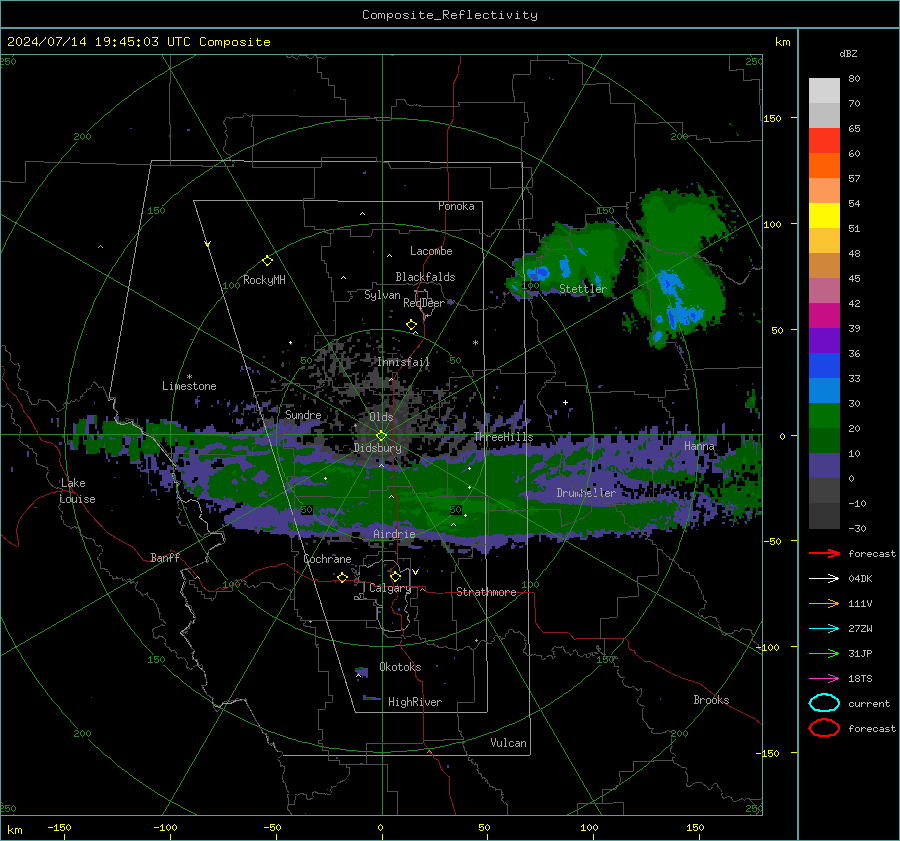Select the magenta swatch between 42 and 39 dBZ
Screen dimensions: 900x841
tap(824, 315)
